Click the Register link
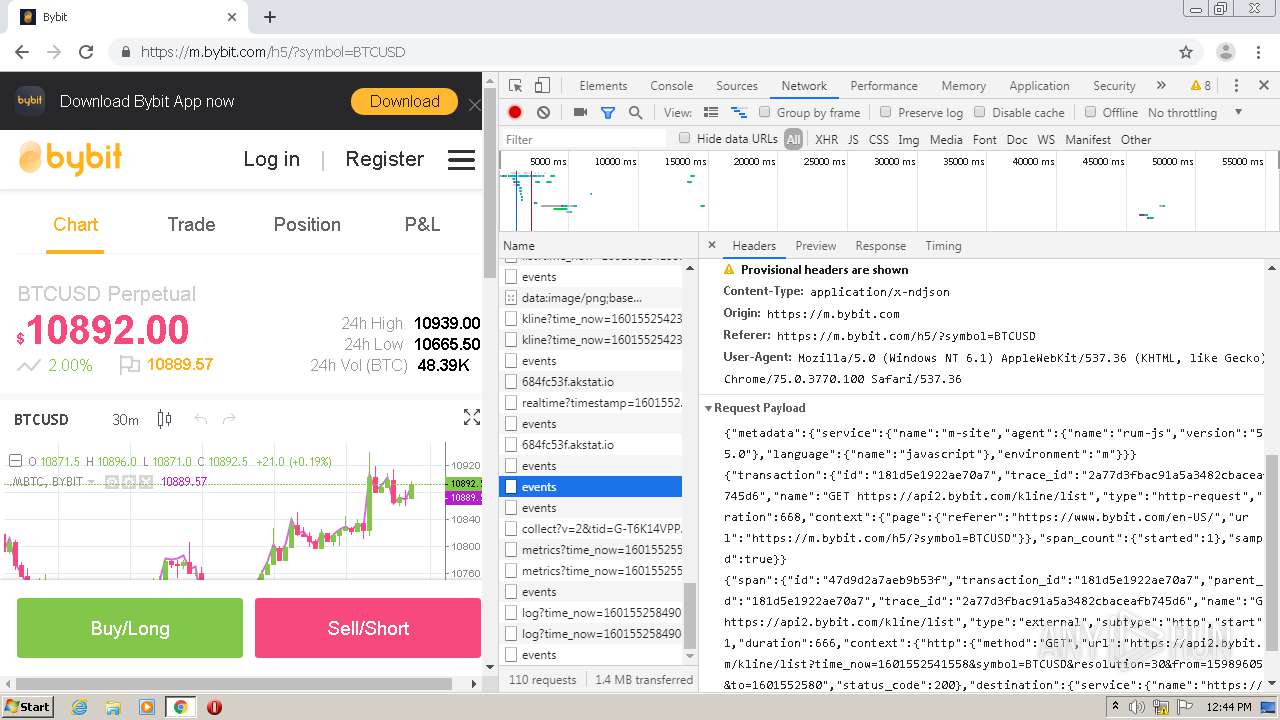 click(384, 159)
